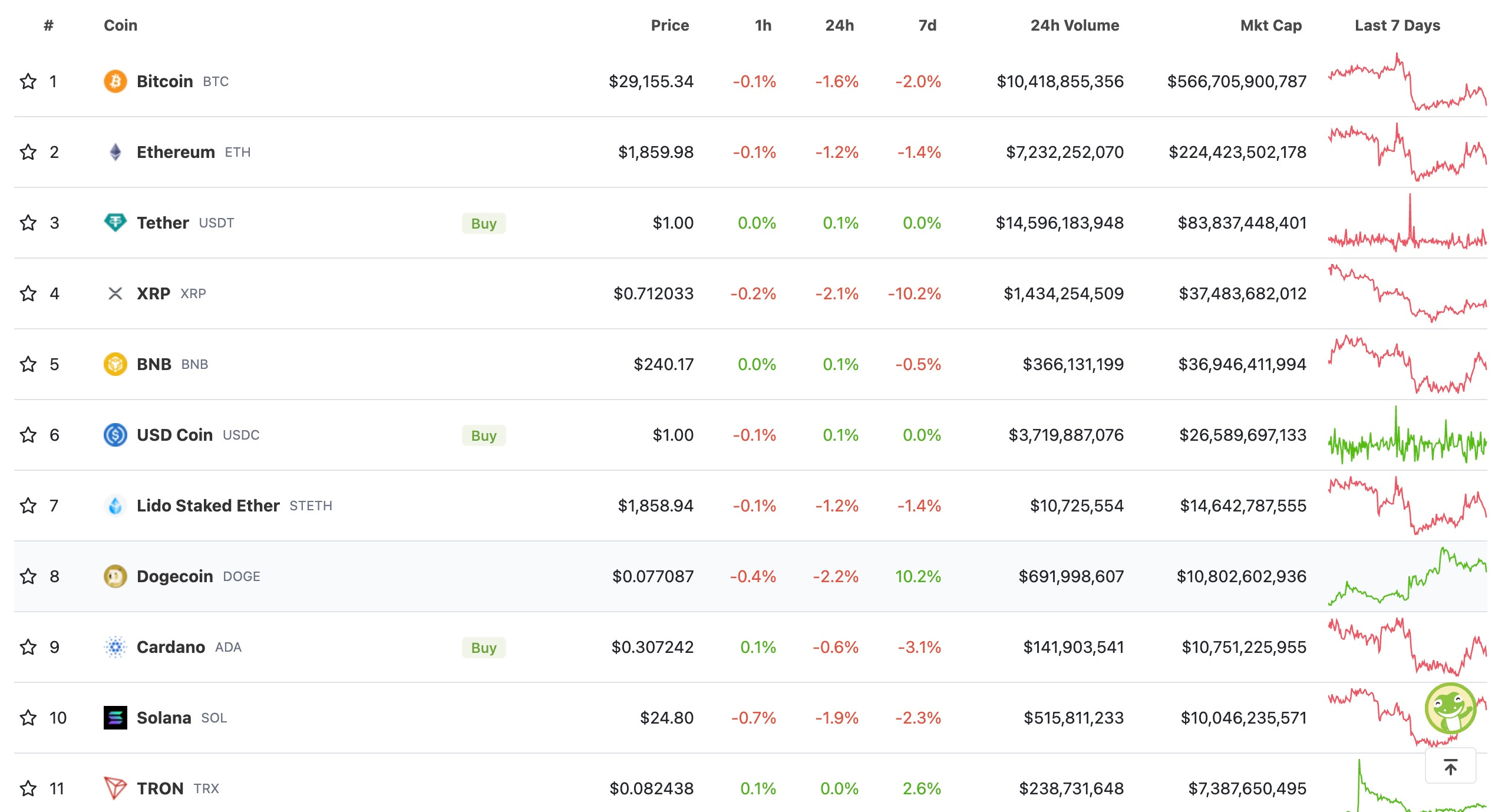The height and width of the screenshot is (812, 1505).
Task: Click the Buy button for USD Coin
Action: (484, 435)
